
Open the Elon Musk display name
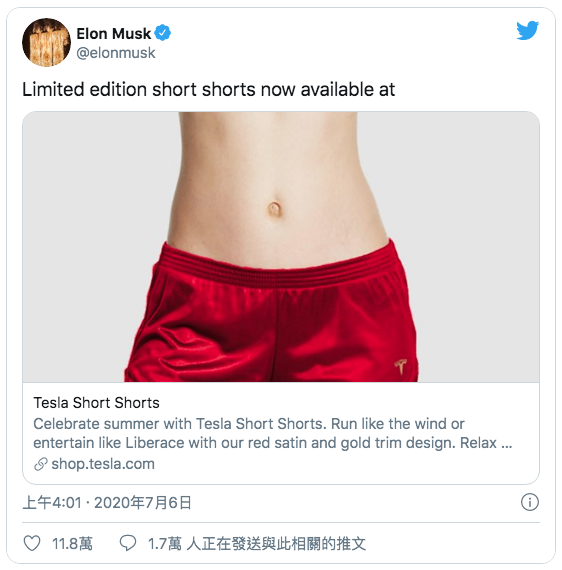[x=113, y=33]
